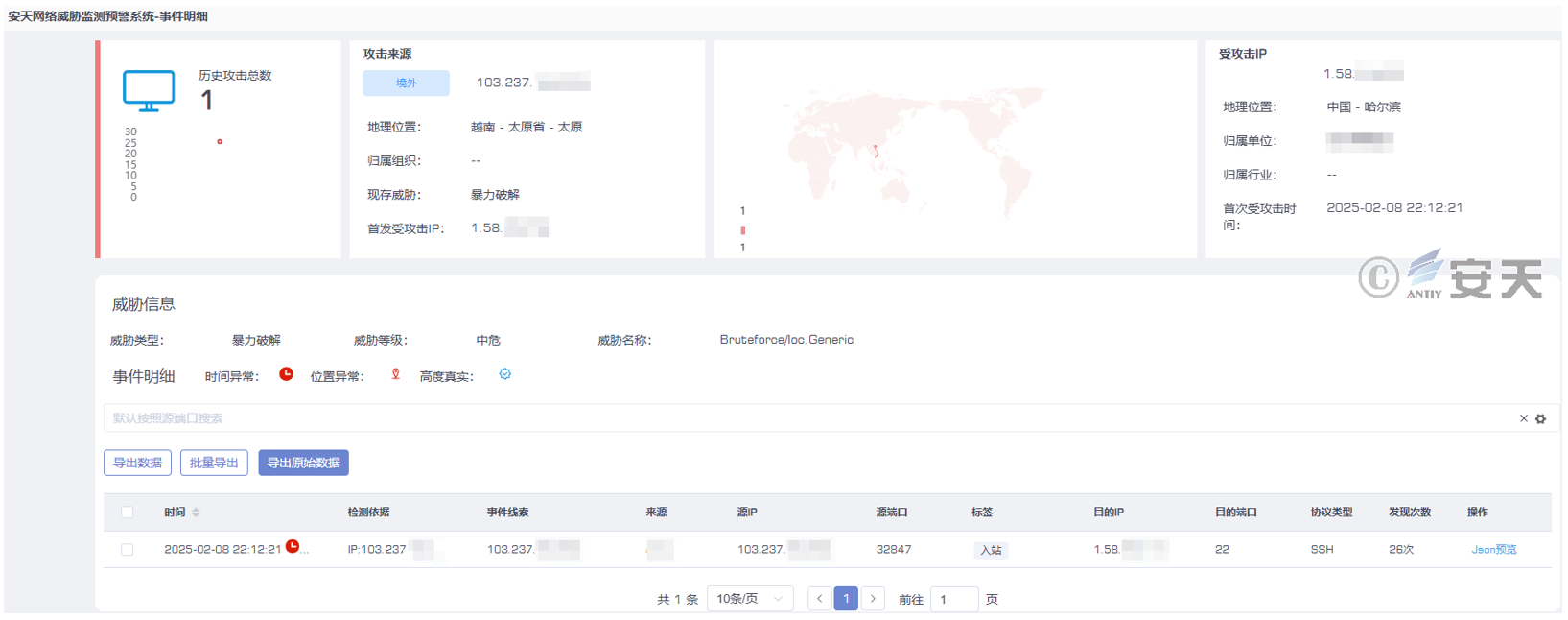Open the Json预览 link
Viewport: 1568px width, 620px height.
tap(1494, 550)
